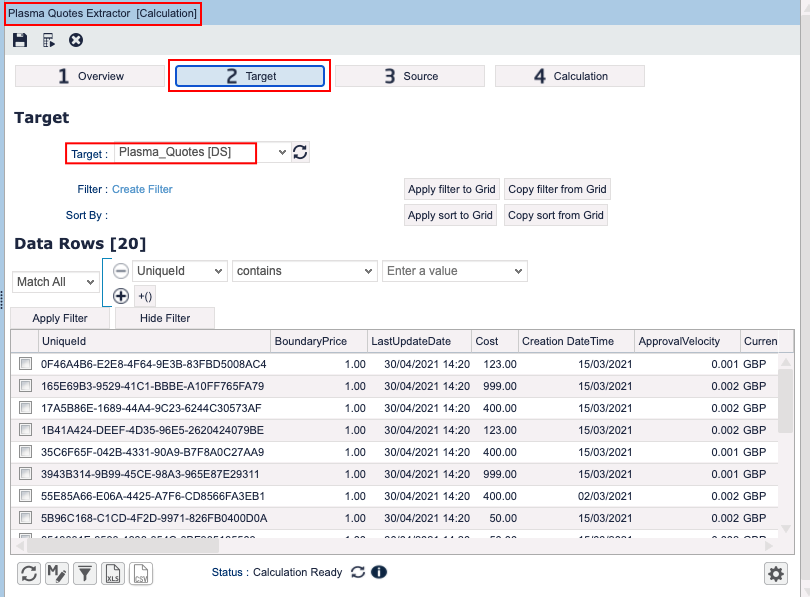The image size is (810, 597).
Task: Add a filter condition with the plus icon
Action: 120,295
